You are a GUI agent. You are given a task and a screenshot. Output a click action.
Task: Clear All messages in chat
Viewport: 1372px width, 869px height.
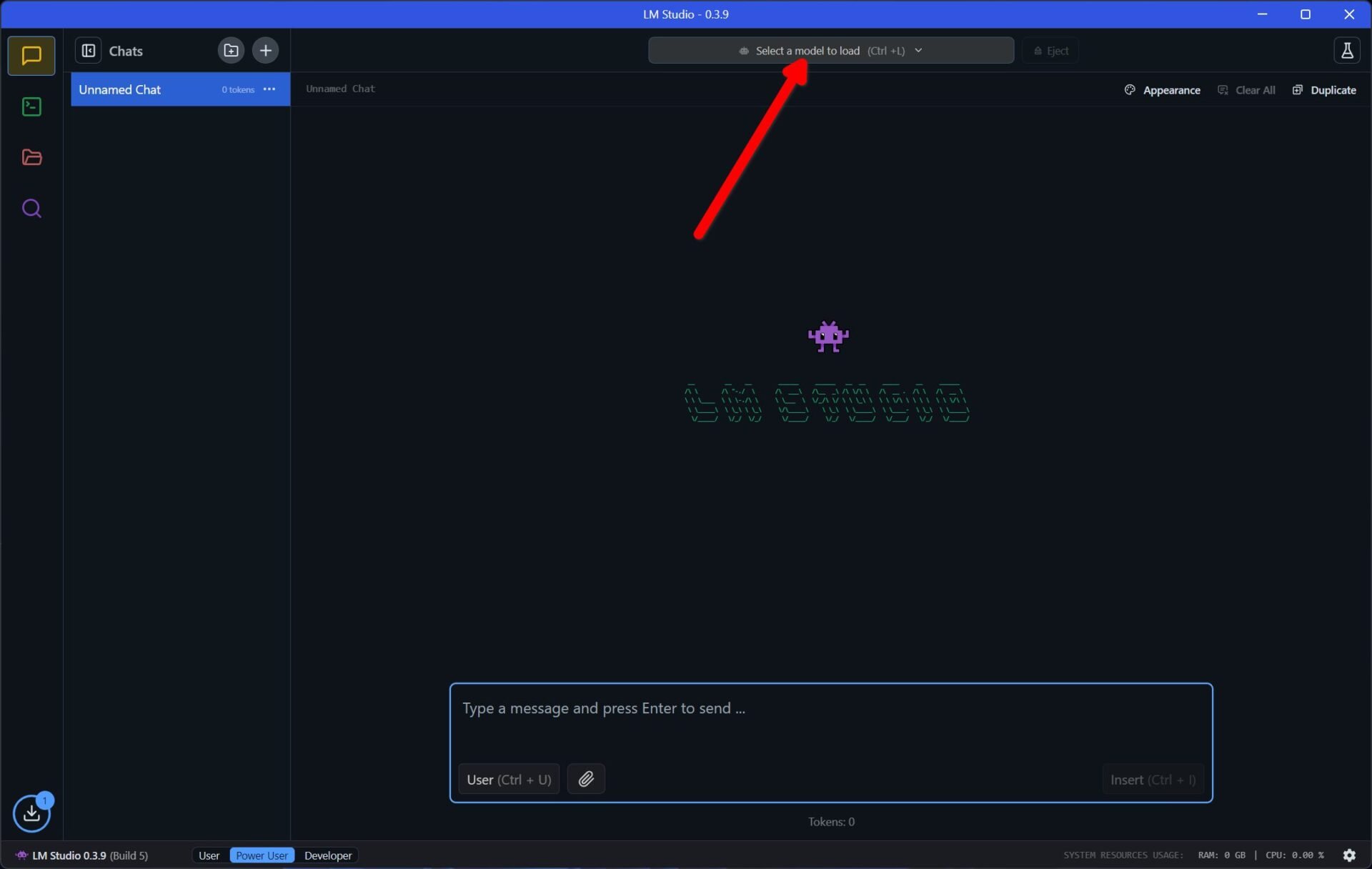tap(1246, 90)
